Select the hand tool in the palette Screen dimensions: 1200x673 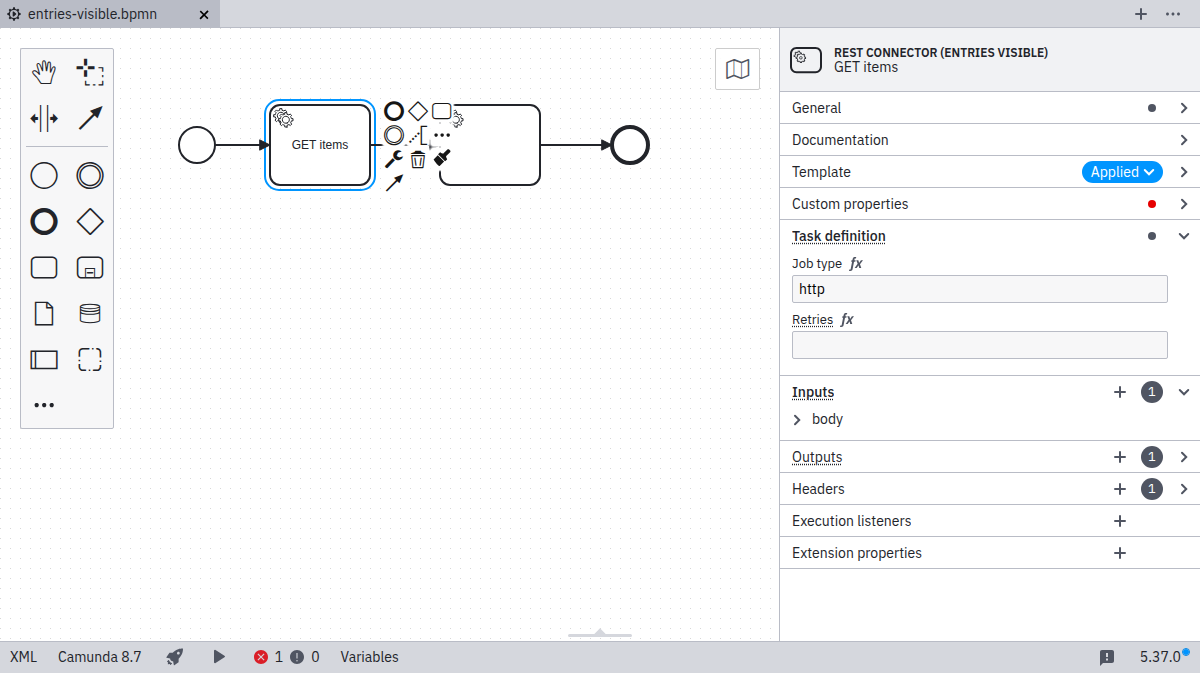[44, 71]
